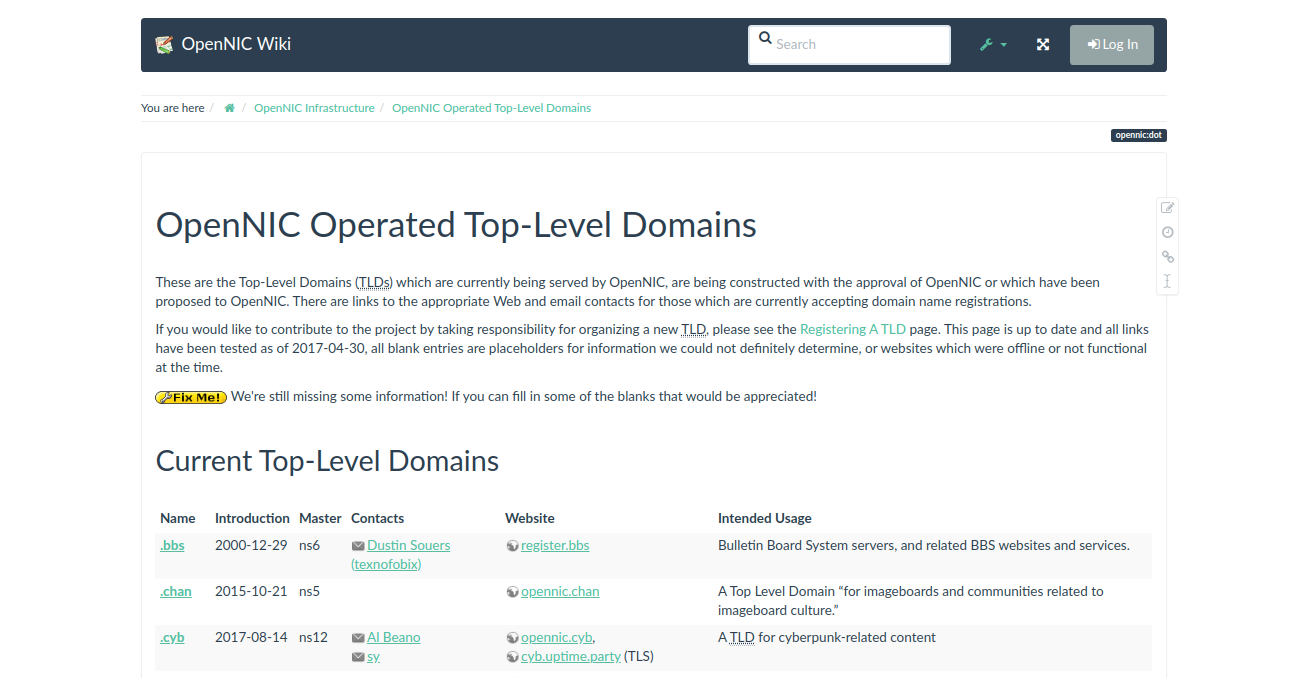Focus the Search input field

[849, 45]
